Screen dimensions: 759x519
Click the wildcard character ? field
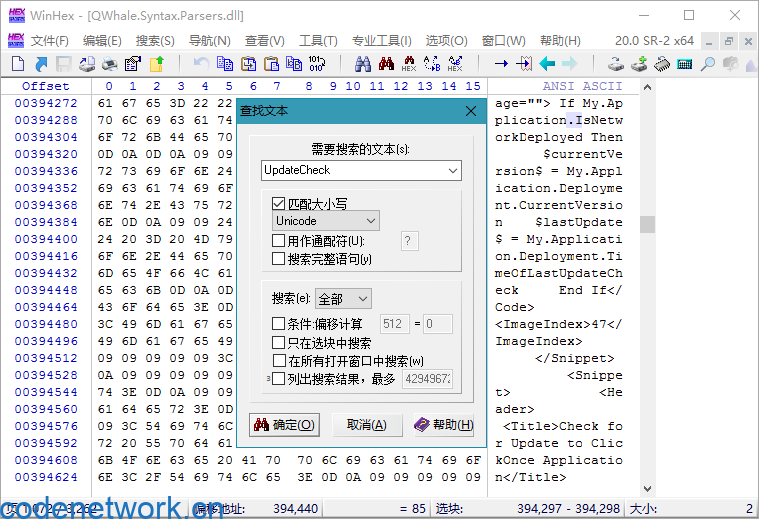(409, 241)
